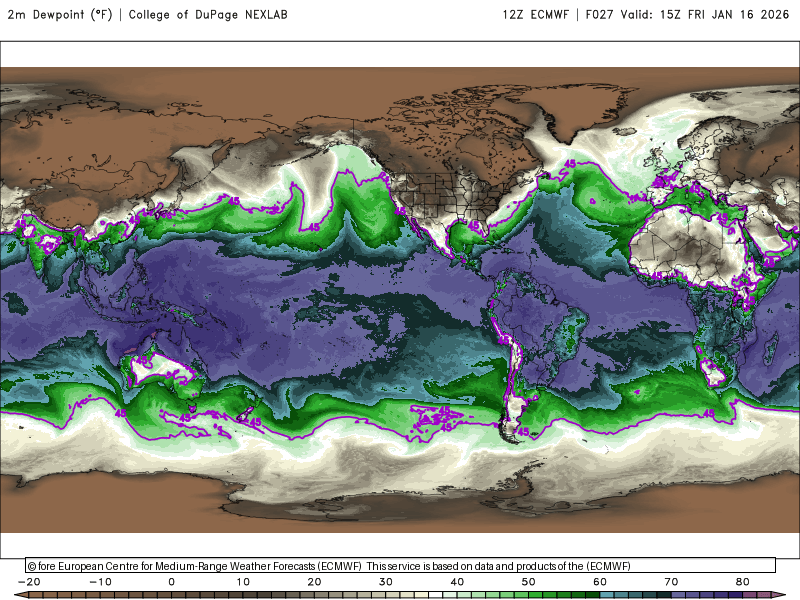Click the '-20' legend value
Viewport: 800px width, 600px height.
pos(29,582)
